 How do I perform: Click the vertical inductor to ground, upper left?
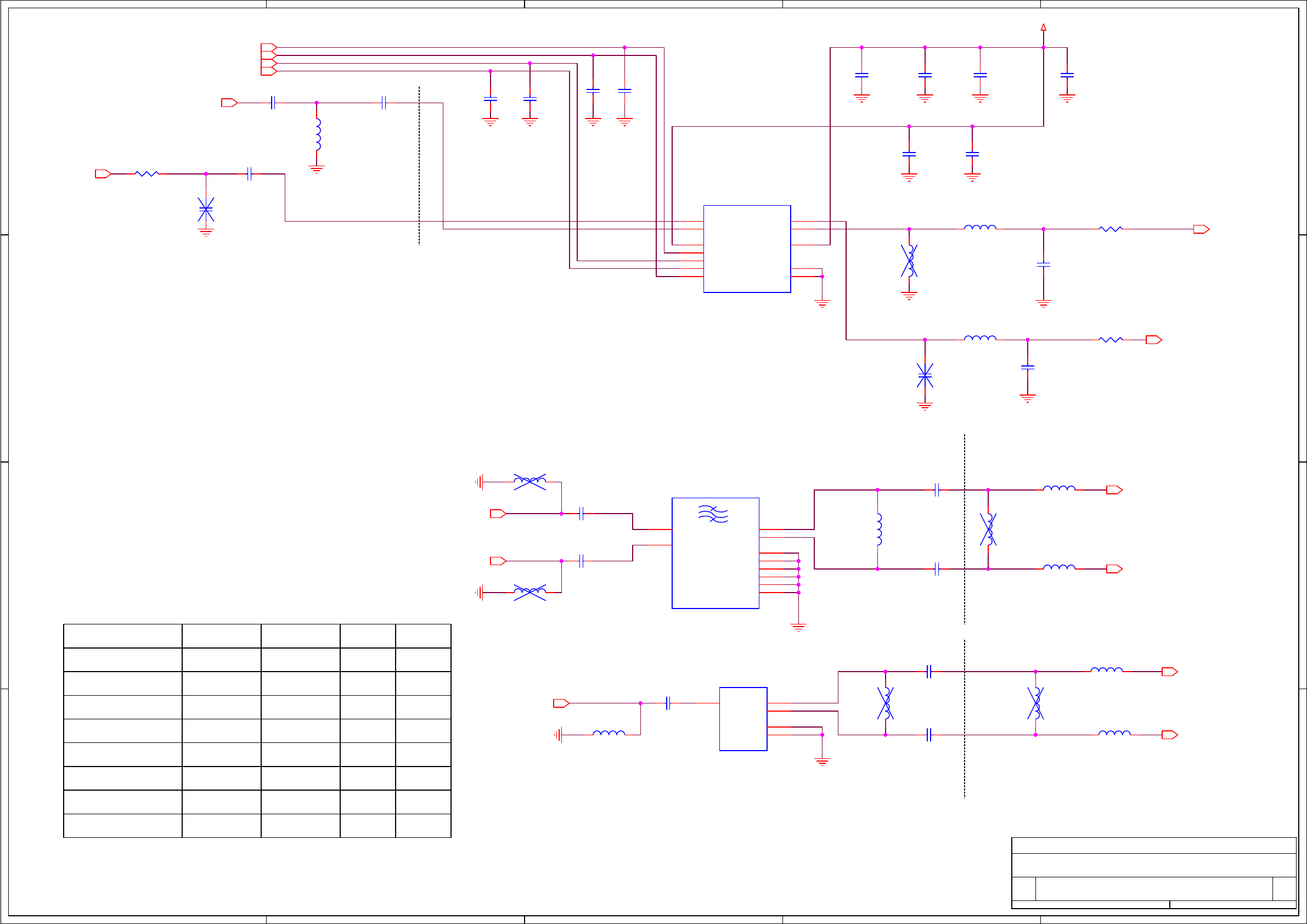[318, 134]
